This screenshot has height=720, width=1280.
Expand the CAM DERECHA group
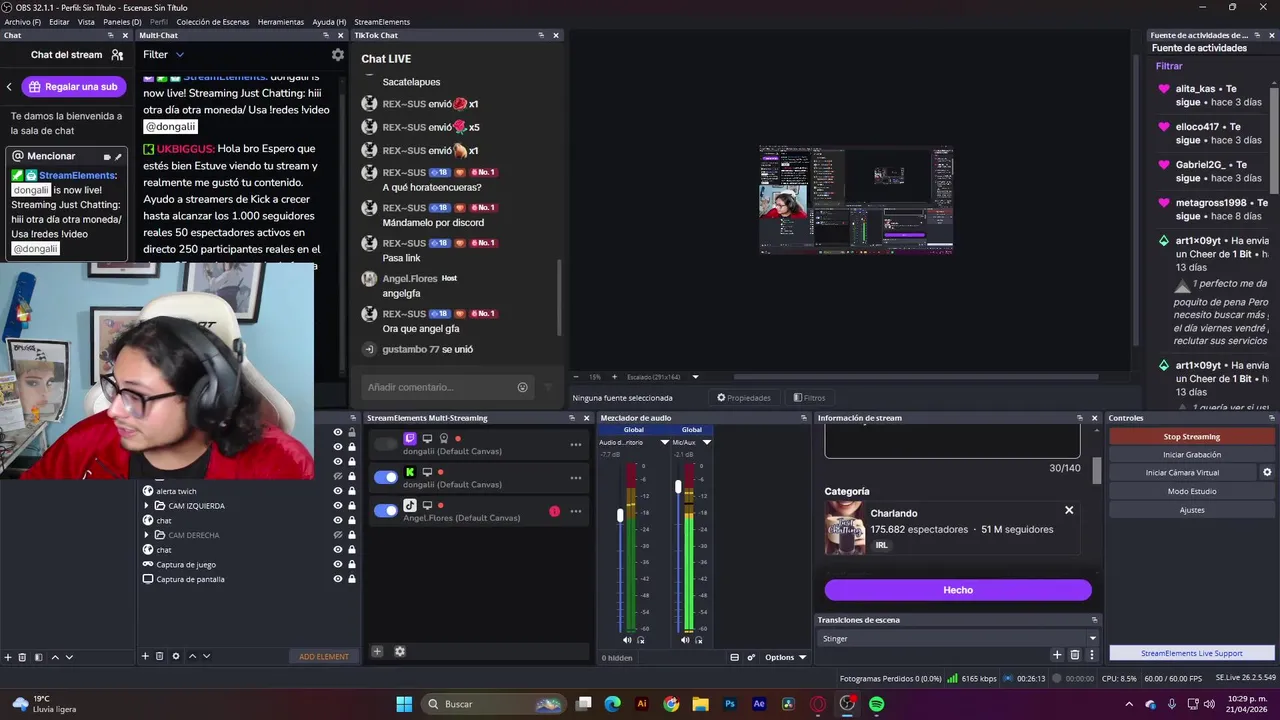pos(147,535)
